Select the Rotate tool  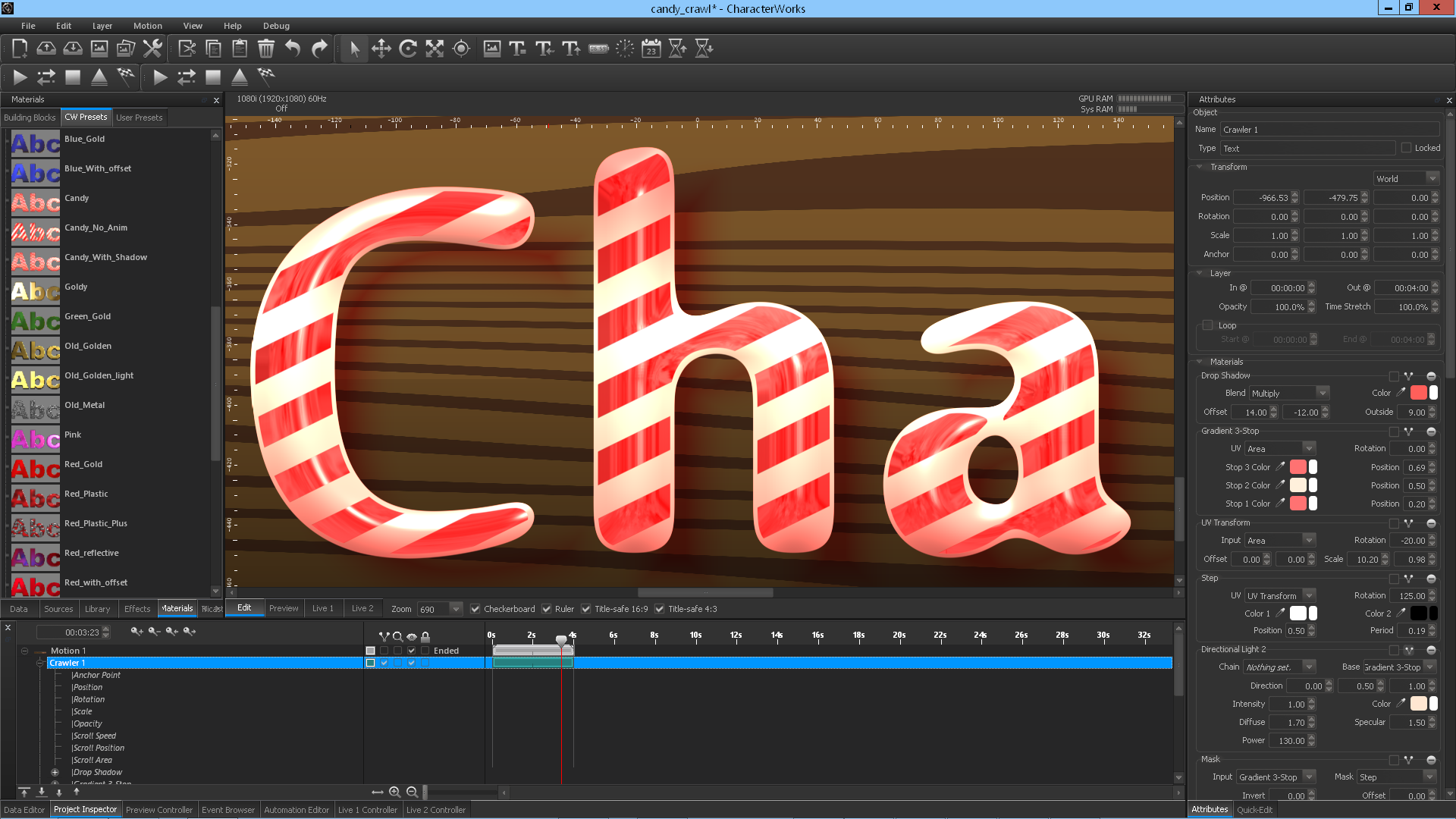pyautogui.click(x=408, y=49)
